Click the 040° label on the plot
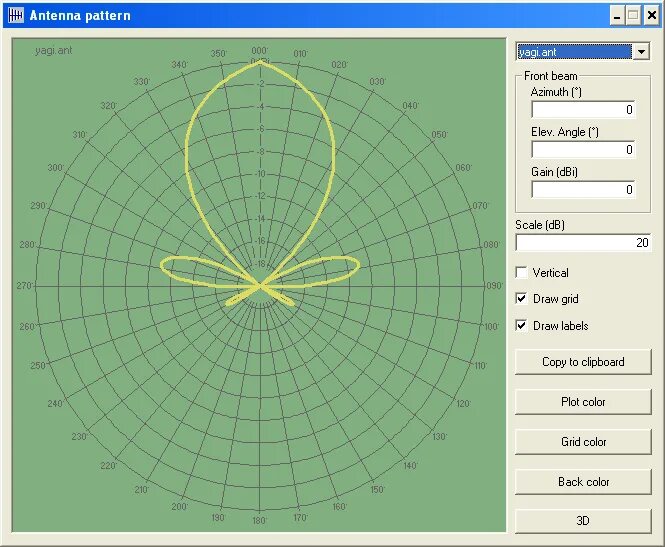Image resolution: width=665 pixels, height=547 pixels. (x=410, y=106)
